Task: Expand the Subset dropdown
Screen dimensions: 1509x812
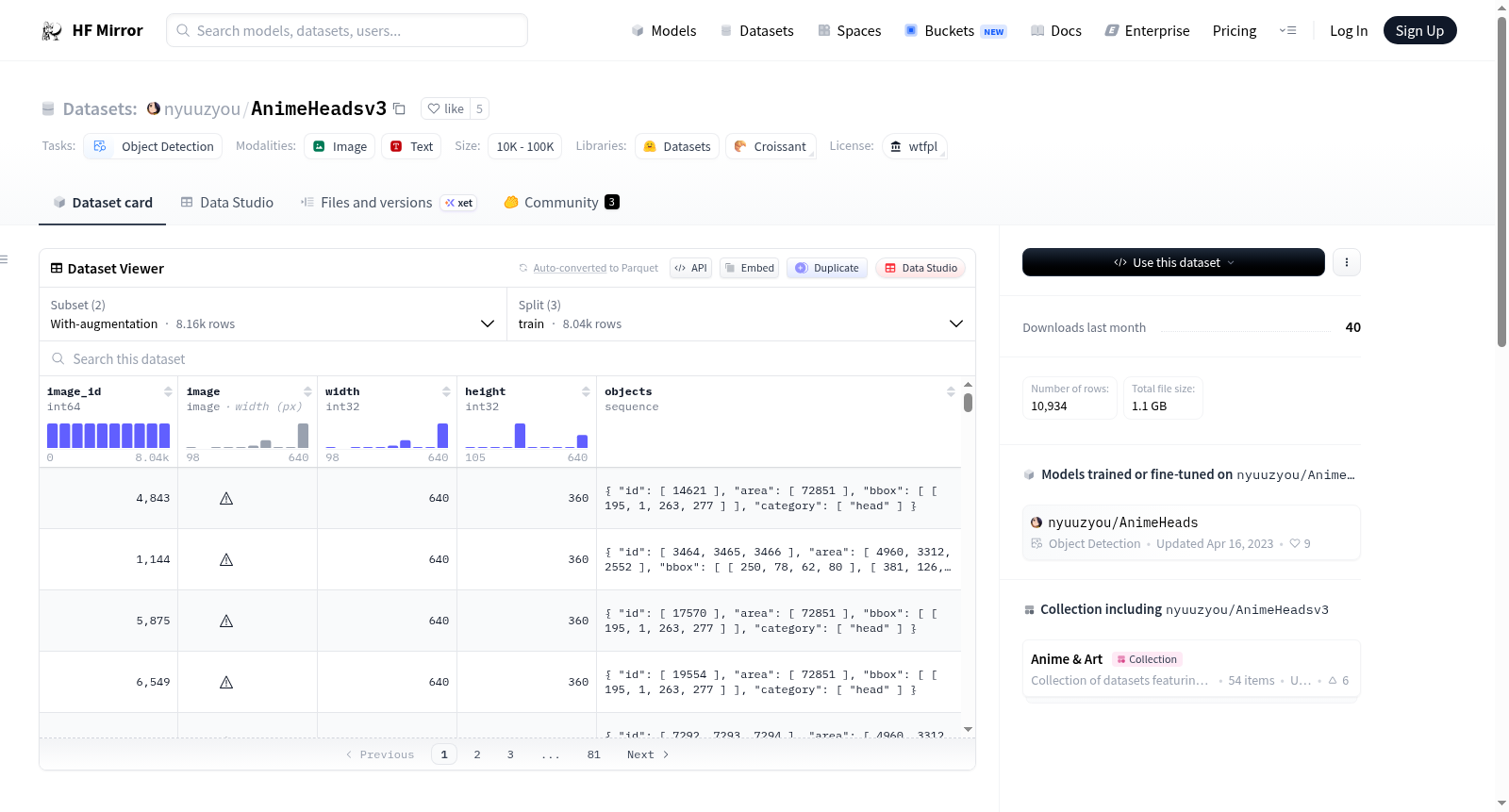Action: [x=274, y=314]
